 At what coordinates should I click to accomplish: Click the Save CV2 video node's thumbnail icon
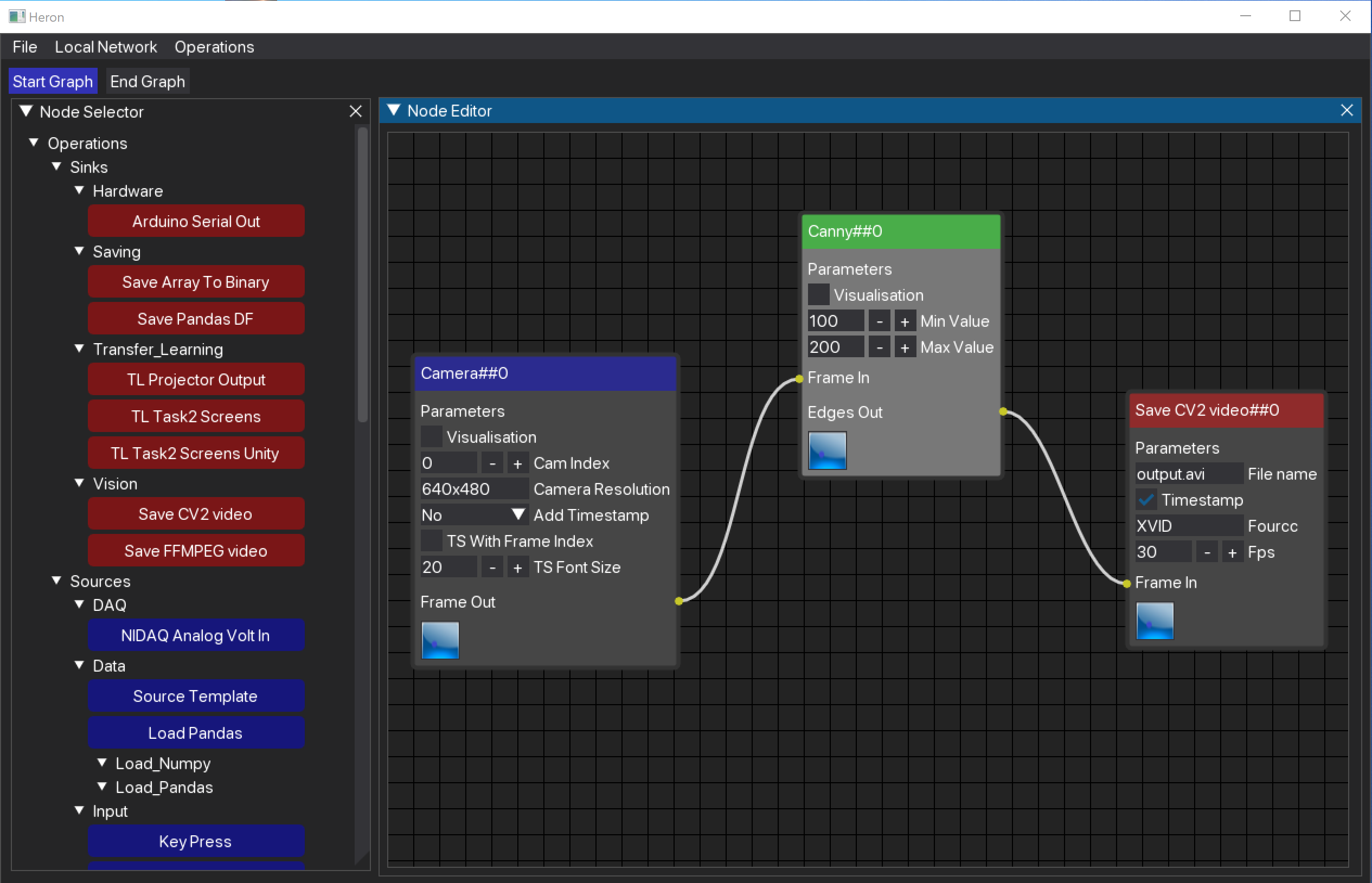(1155, 621)
